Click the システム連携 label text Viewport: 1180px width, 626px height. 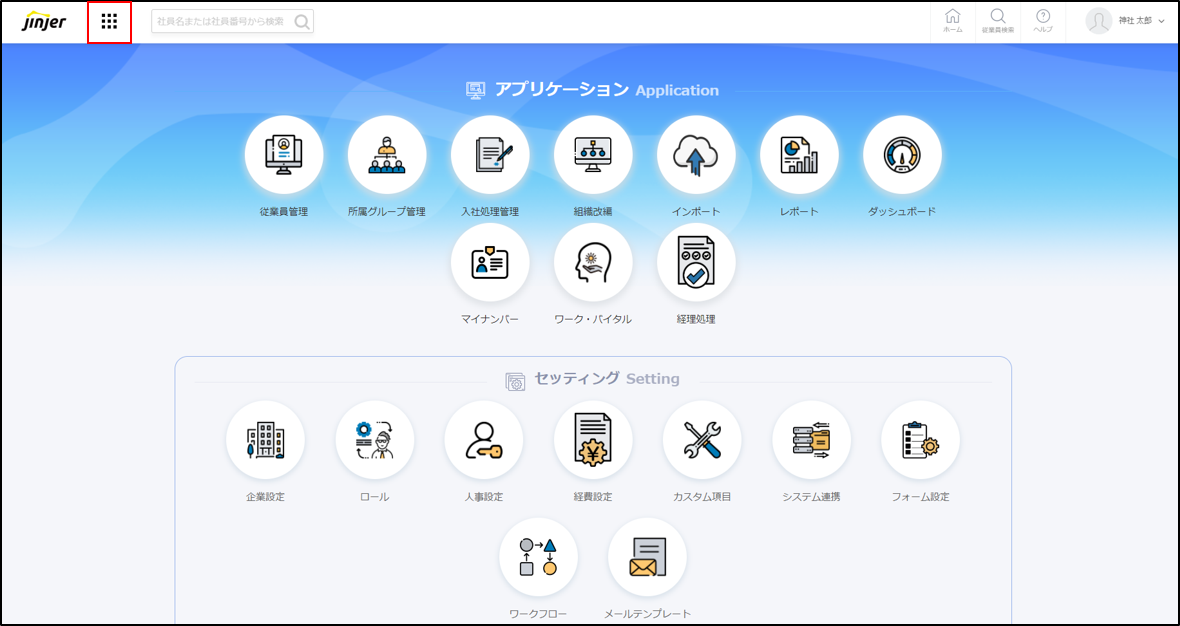pos(811,497)
